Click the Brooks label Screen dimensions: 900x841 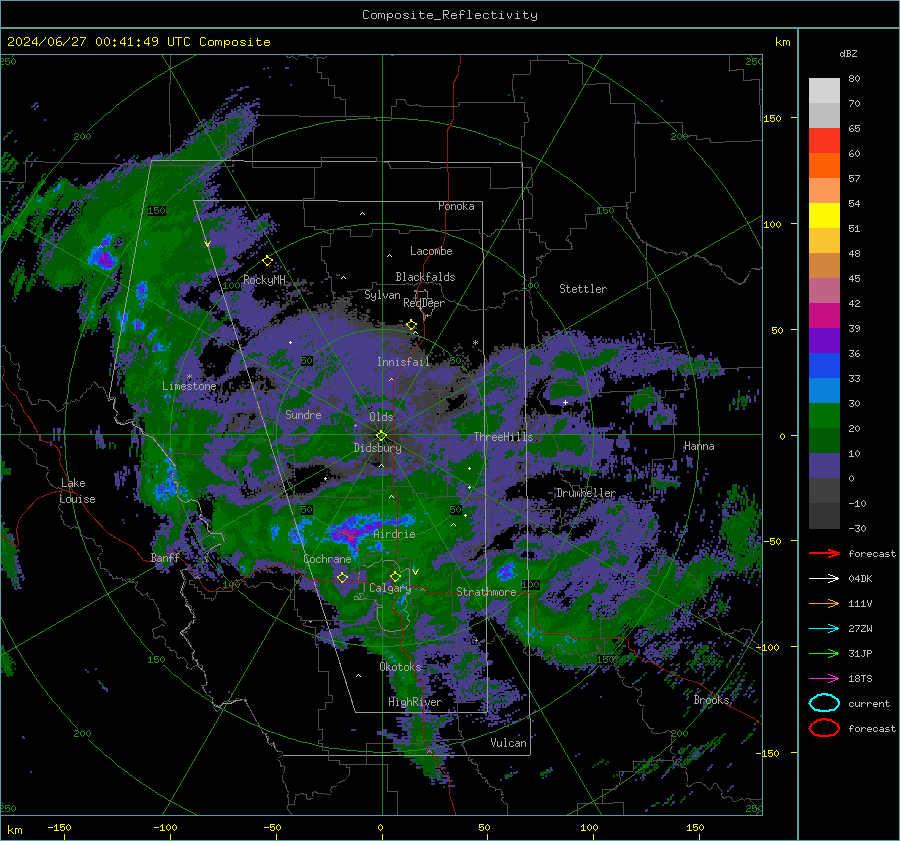(711, 700)
